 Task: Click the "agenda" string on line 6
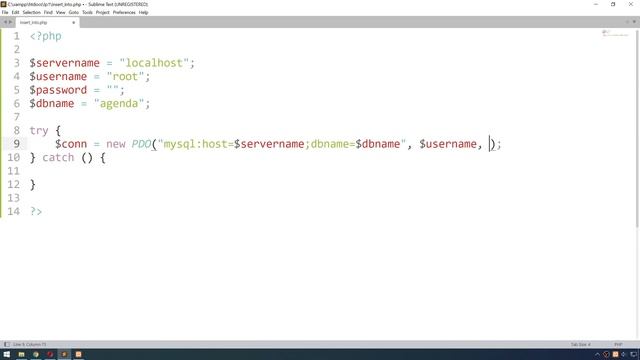point(119,103)
